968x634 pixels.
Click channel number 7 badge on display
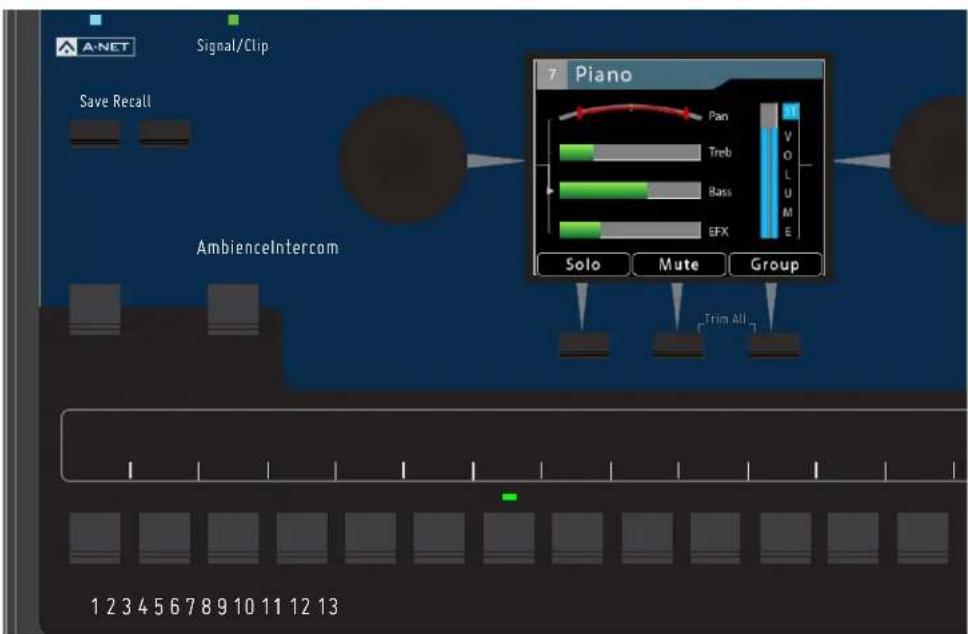click(x=553, y=75)
